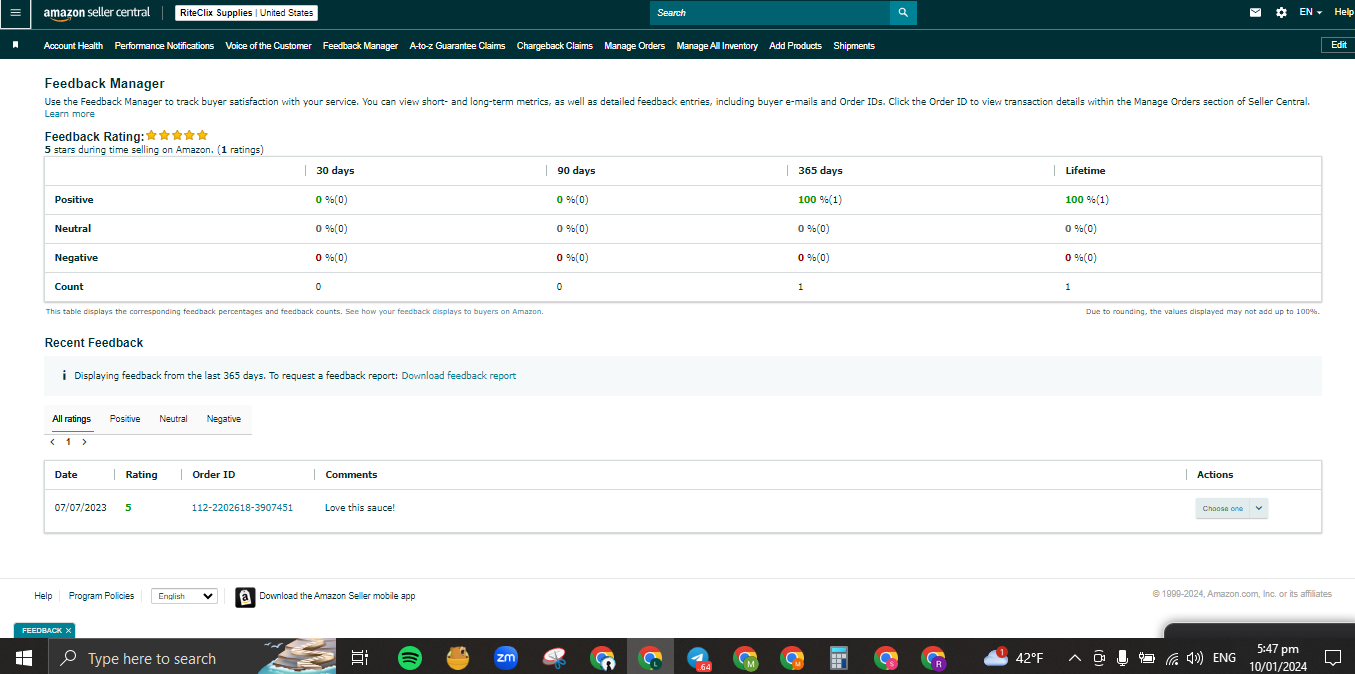Click the top Search input field
The width and height of the screenshot is (1355, 674).
coord(770,13)
